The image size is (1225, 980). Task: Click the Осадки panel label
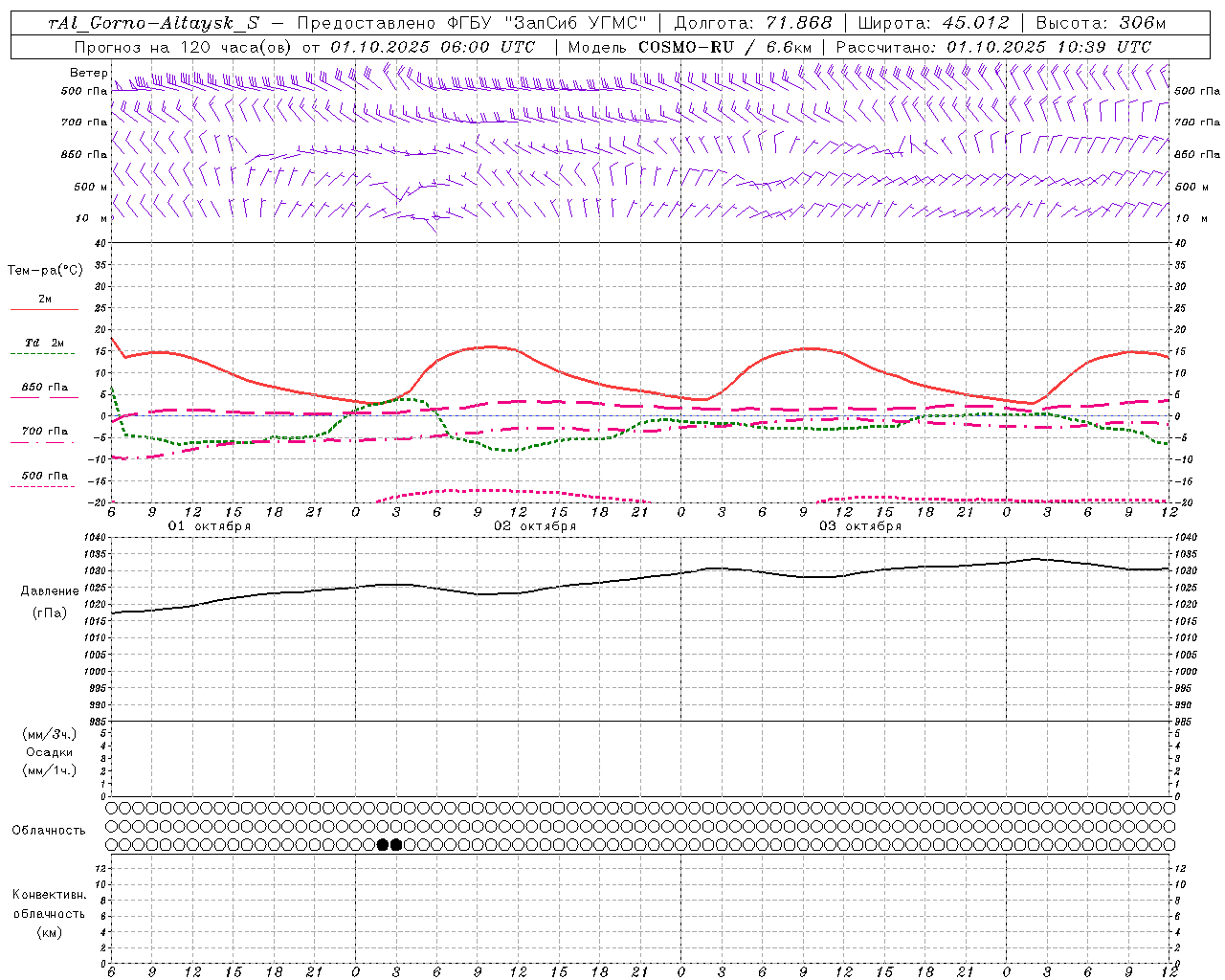[x=50, y=752]
